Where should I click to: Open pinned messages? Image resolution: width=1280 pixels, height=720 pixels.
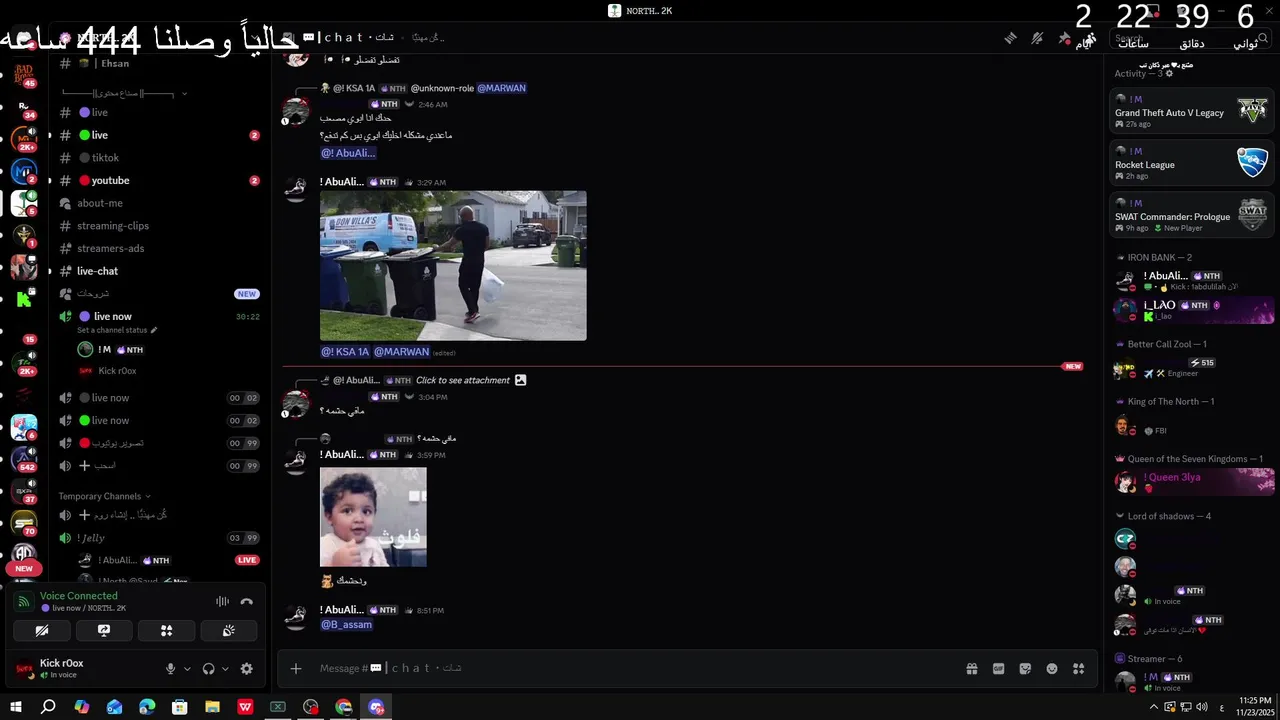click(x=1064, y=38)
